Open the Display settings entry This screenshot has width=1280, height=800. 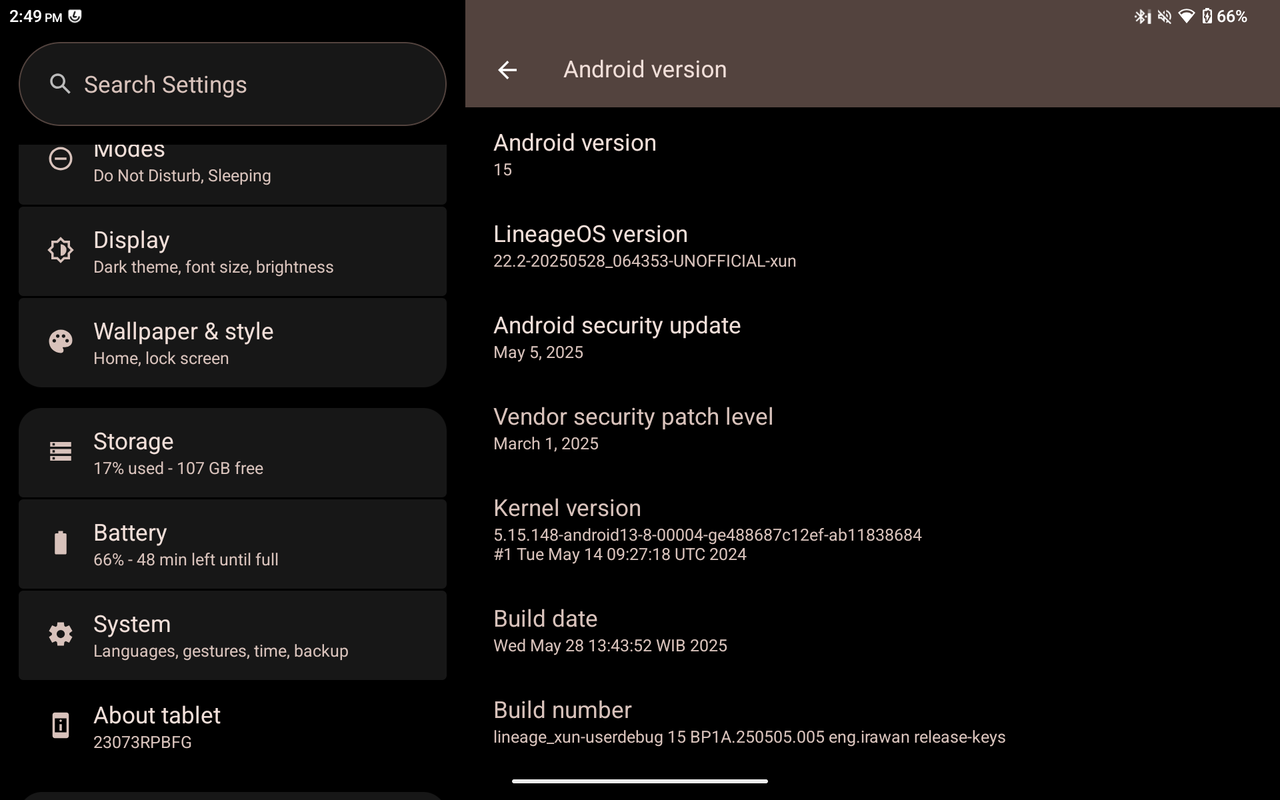coord(232,251)
